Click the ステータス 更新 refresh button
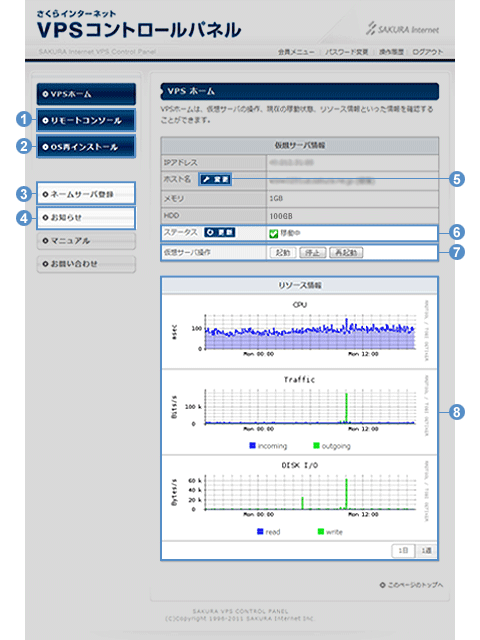Image resolution: width=480 pixels, height=640 pixels. [x=220, y=232]
